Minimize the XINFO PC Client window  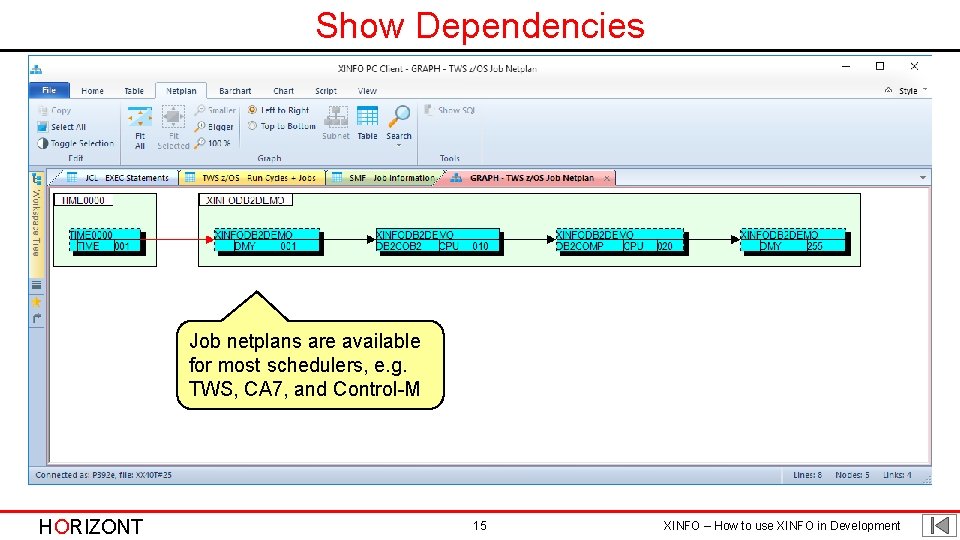point(846,66)
